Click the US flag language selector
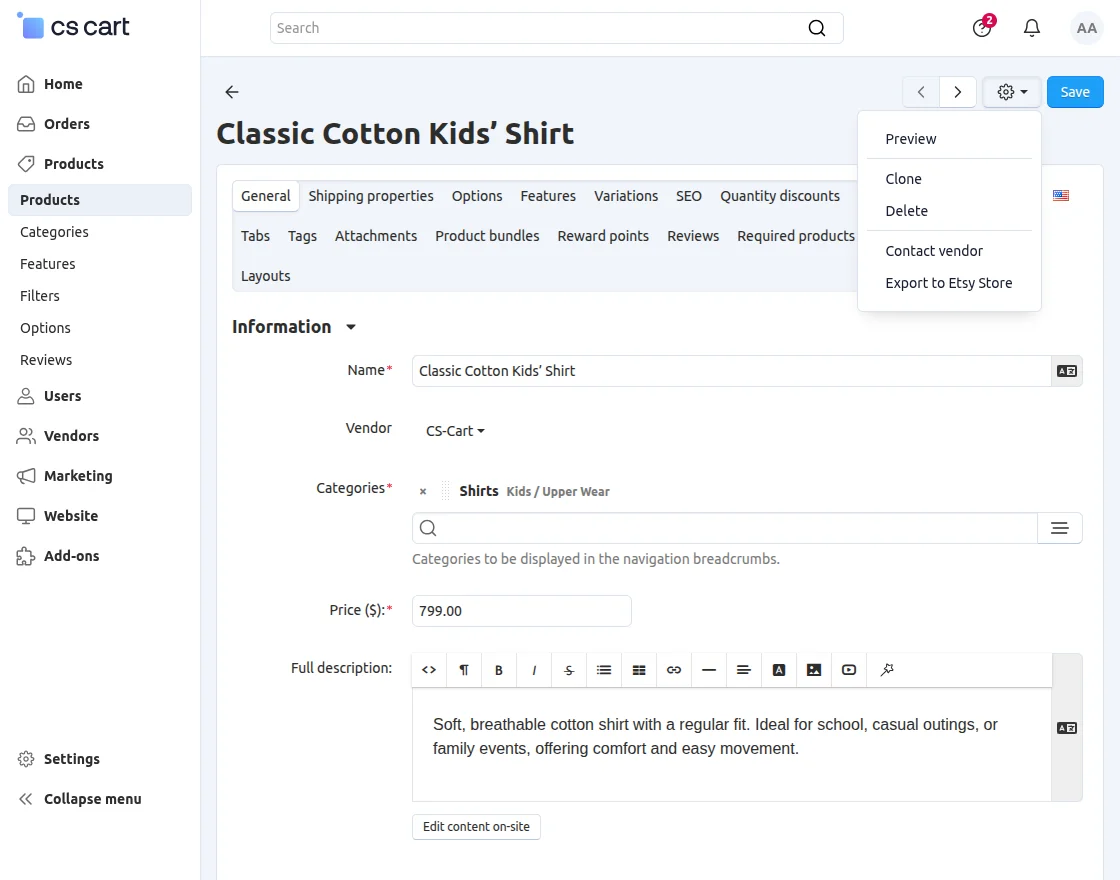This screenshot has height=880, width=1120. [1061, 195]
